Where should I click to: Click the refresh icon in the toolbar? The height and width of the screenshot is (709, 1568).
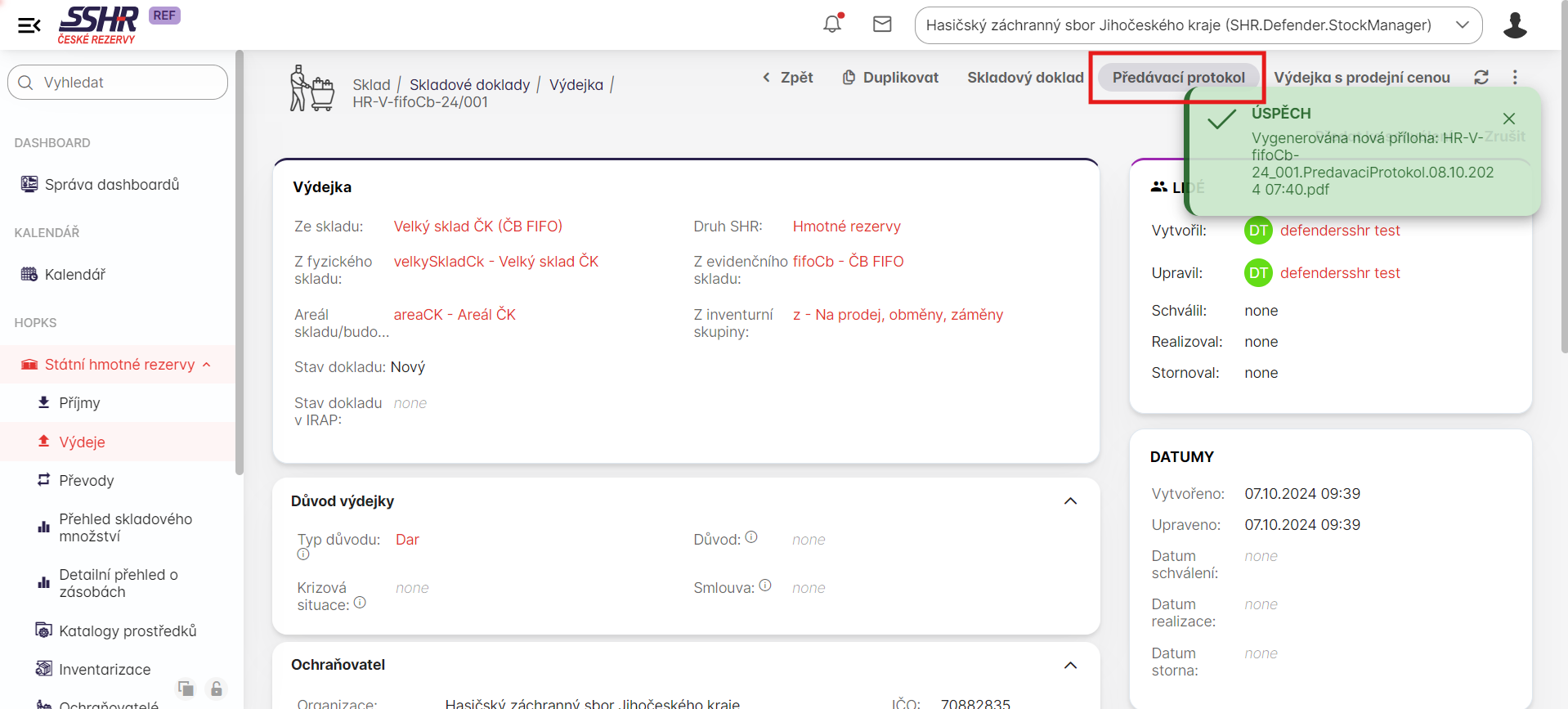click(x=1481, y=77)
